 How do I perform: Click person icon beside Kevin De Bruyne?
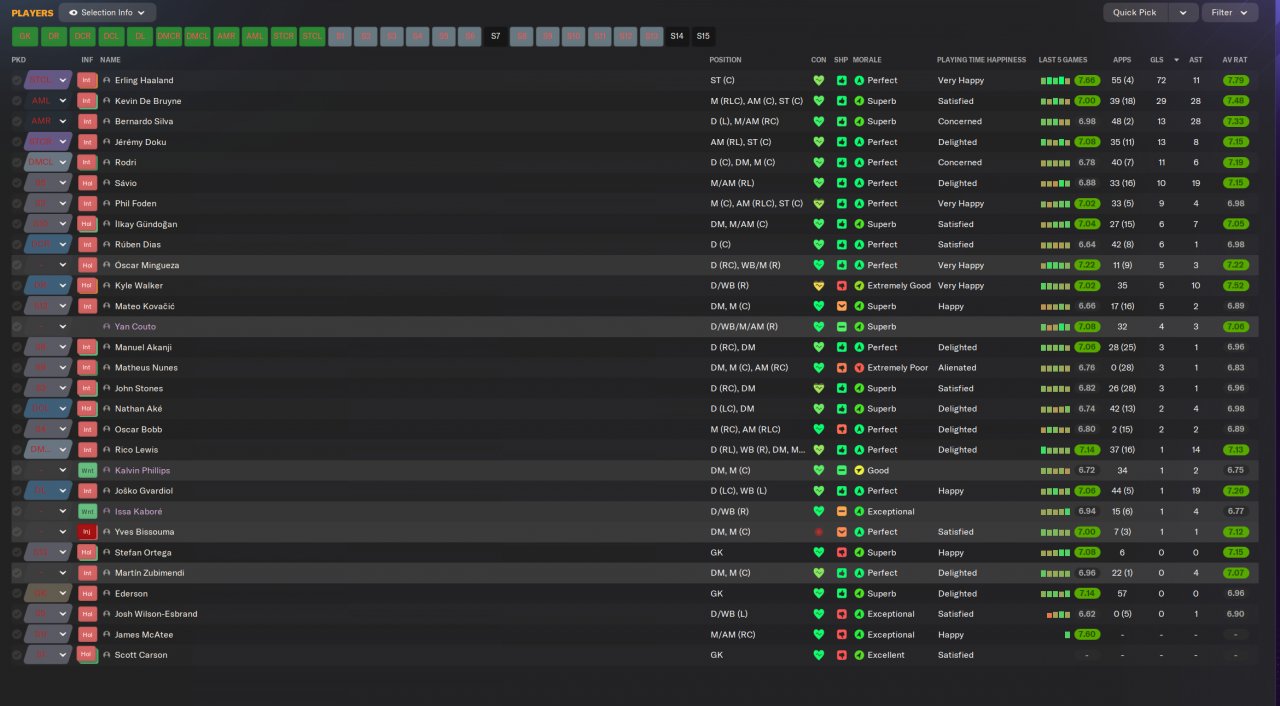click(x=107, y=101)
